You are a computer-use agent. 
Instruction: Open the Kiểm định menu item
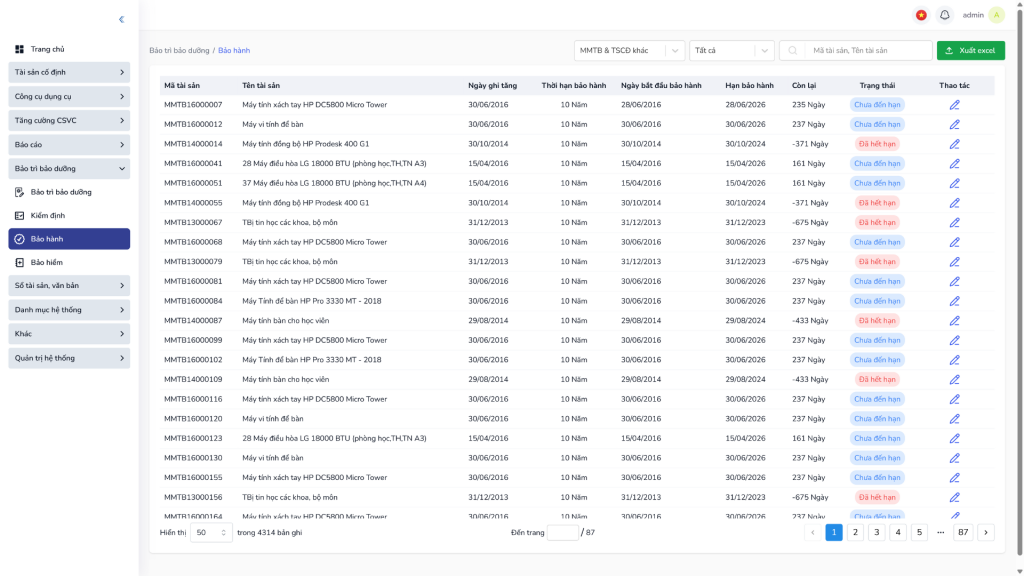pyautogui.click(x=47, y=215)
